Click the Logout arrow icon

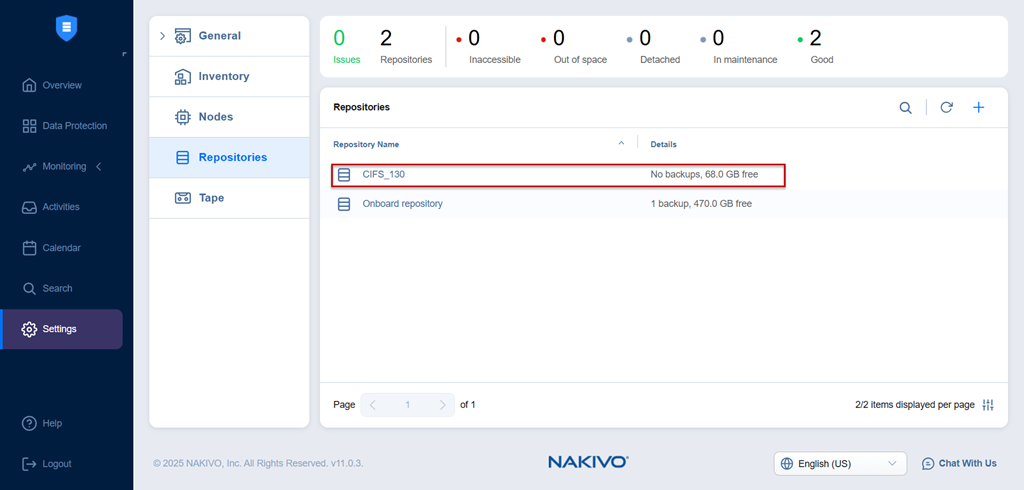pos(29,464)
